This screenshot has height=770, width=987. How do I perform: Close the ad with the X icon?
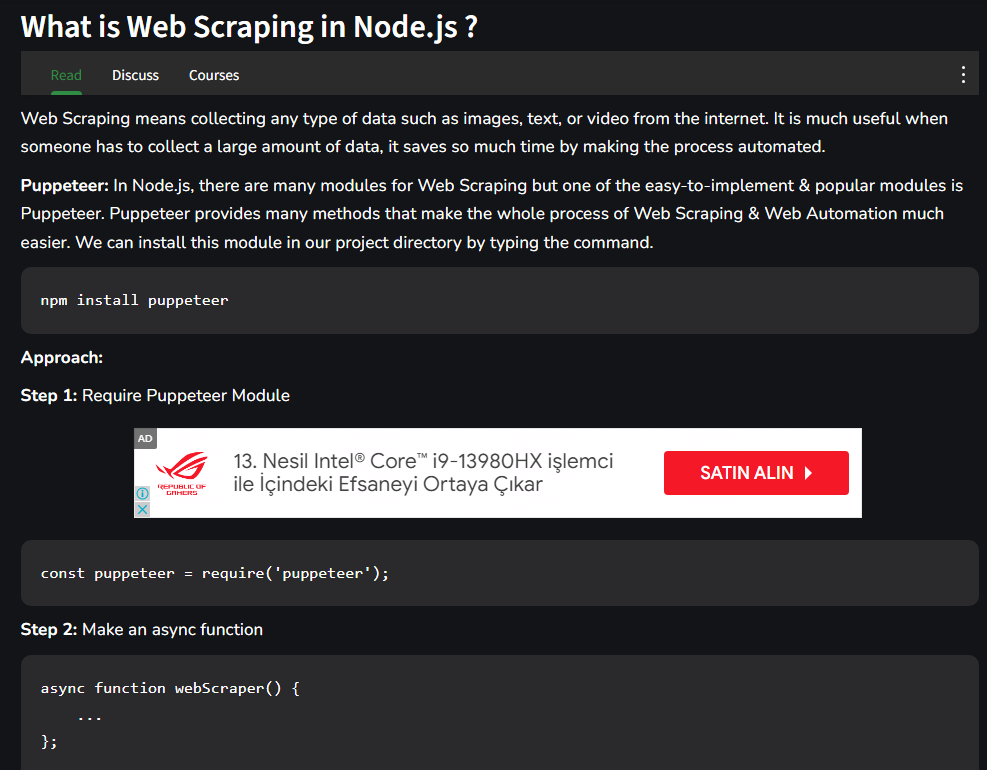point(143,509)
